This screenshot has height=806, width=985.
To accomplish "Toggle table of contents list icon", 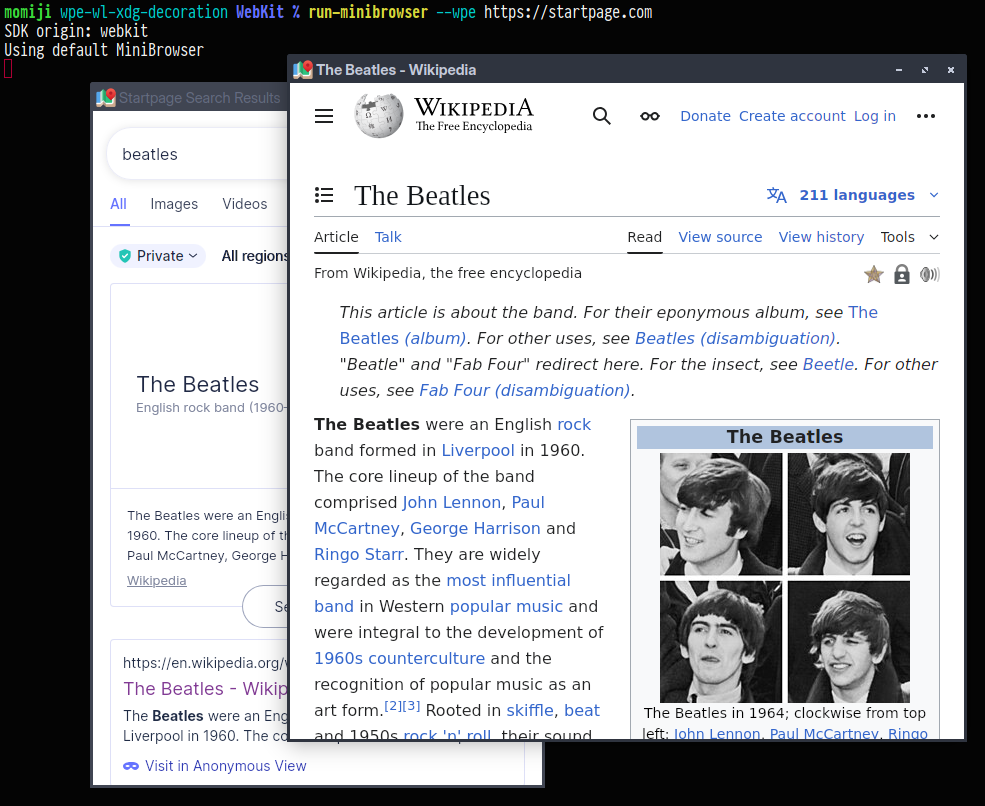I will tap(324, 195).
